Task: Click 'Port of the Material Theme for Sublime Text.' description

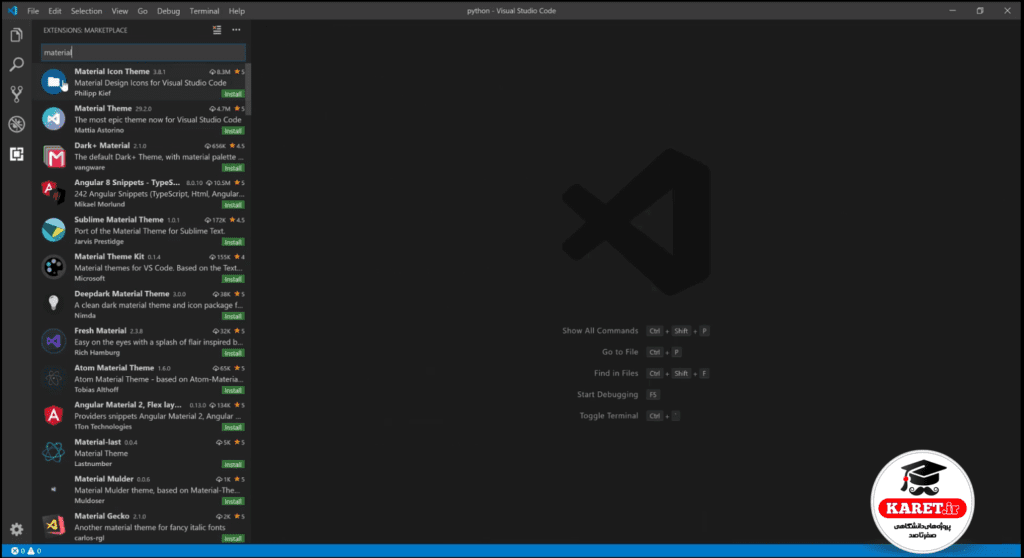Action: pyautogui.click(x=150, y=231)
